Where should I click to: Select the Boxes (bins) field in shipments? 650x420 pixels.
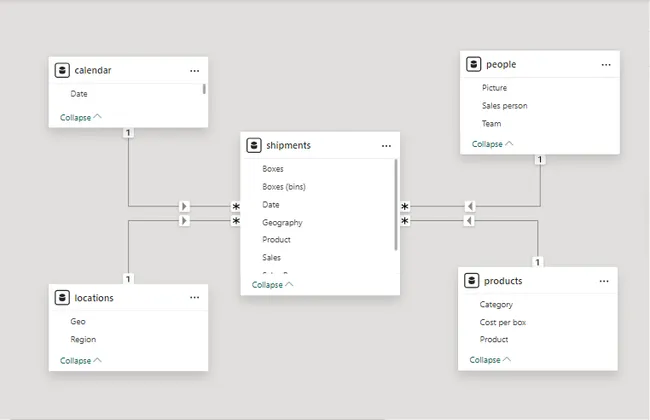point(284,187)
